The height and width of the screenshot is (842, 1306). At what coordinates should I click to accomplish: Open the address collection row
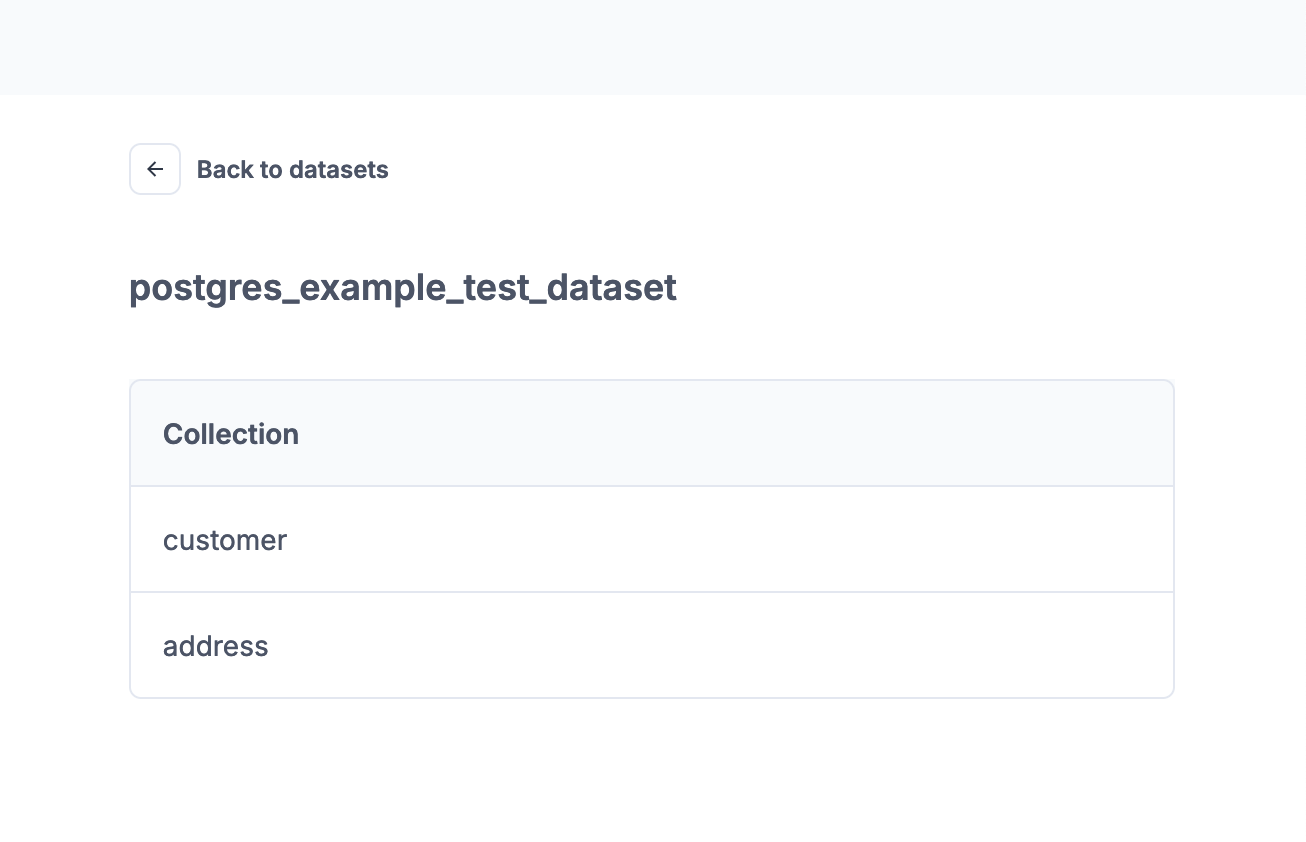(651, 646)
